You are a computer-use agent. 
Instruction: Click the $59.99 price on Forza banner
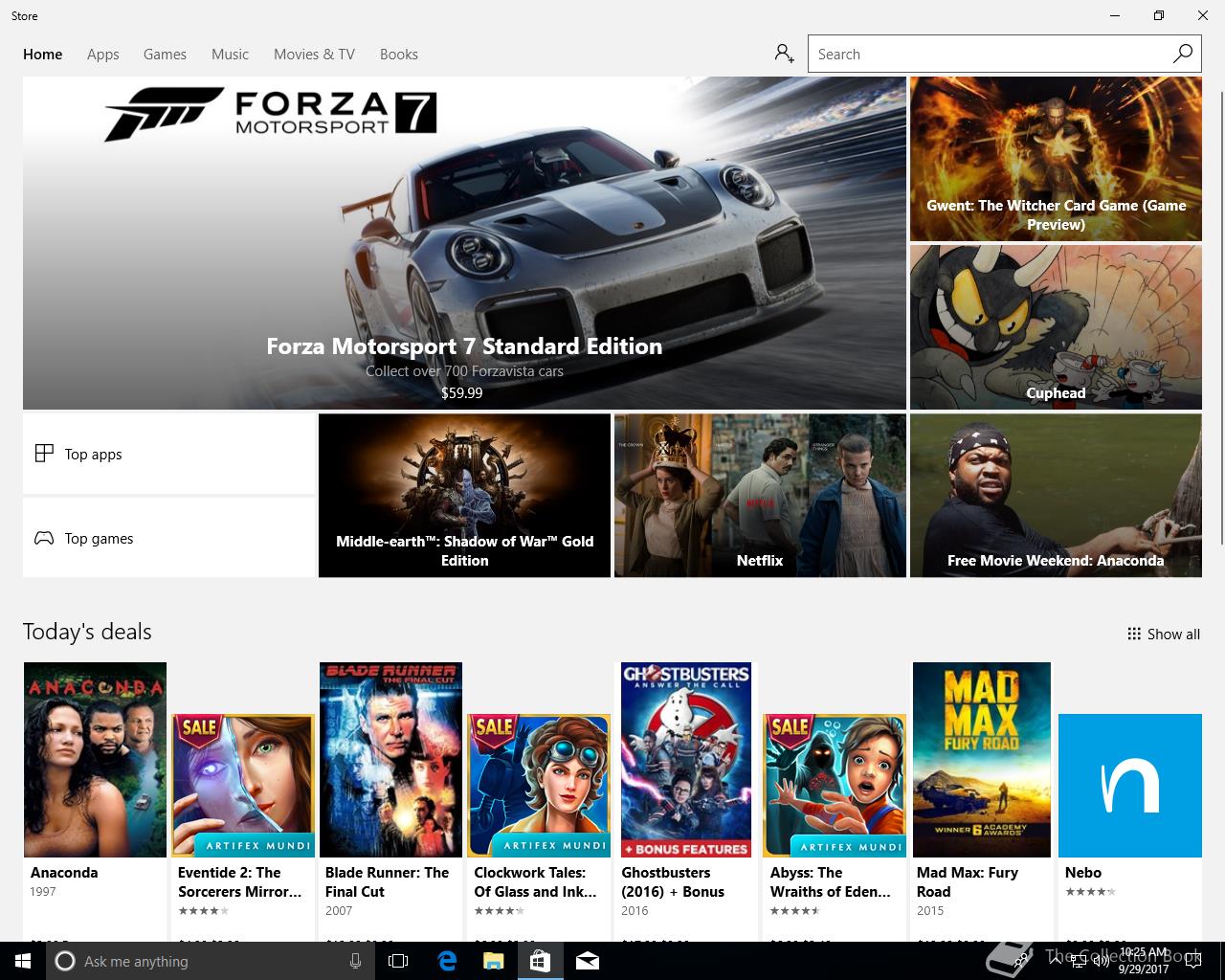461,392
